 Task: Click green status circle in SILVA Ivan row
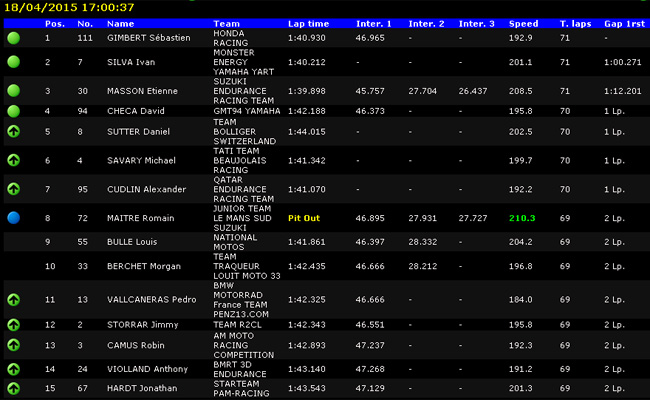[14, 62]
